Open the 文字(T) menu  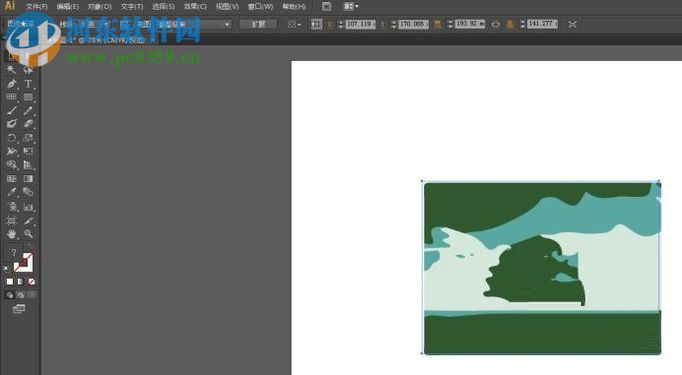pos(132,7)
